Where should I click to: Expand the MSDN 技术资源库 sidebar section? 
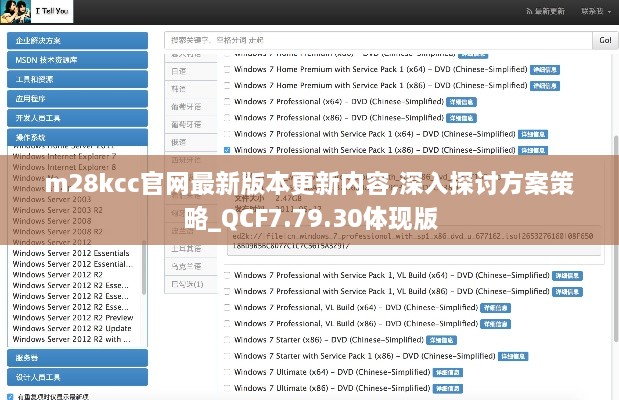pyautogui.click(x=77, y=60)
